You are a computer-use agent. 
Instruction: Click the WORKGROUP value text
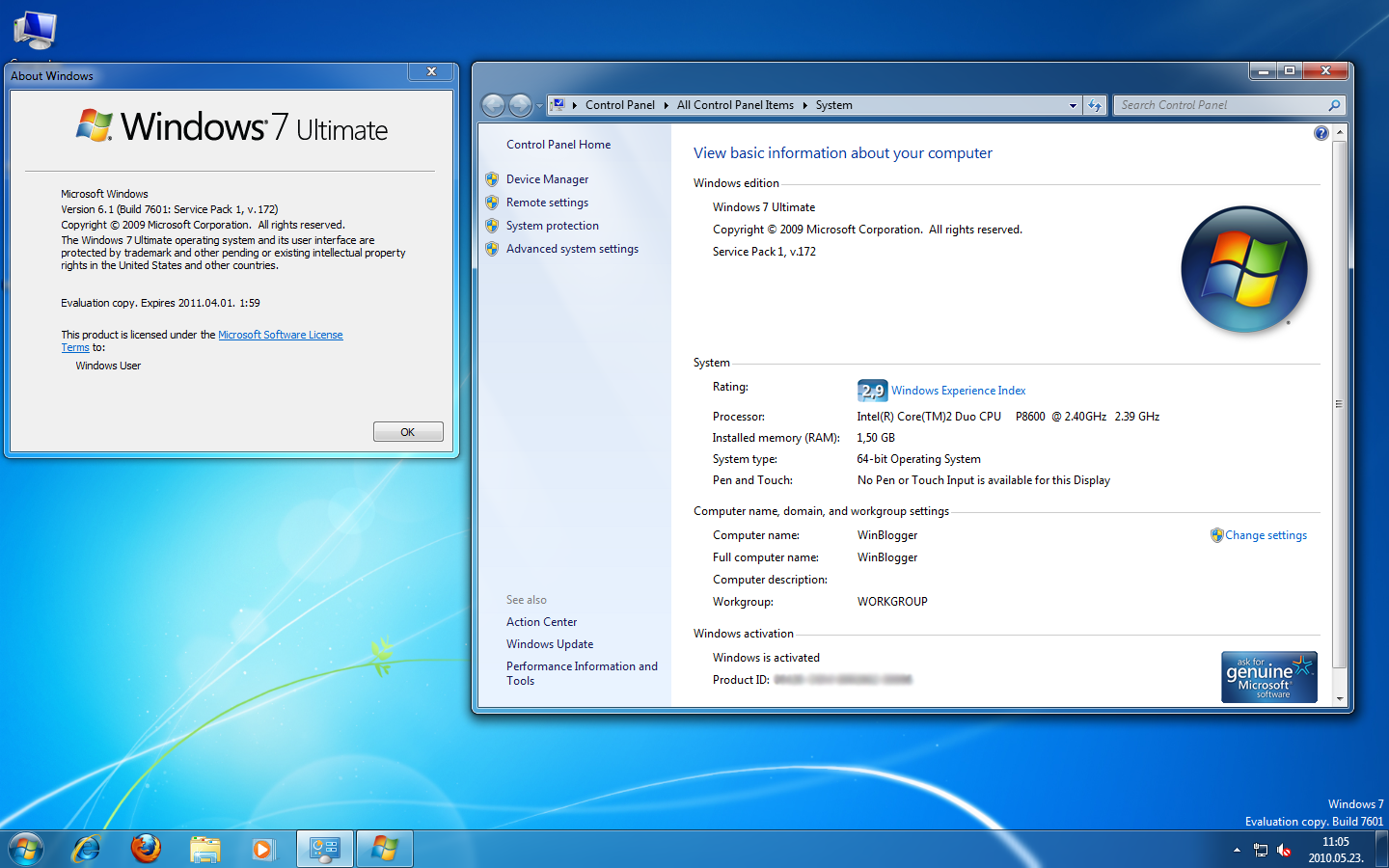pyautogui.click(x=892, y=602)
